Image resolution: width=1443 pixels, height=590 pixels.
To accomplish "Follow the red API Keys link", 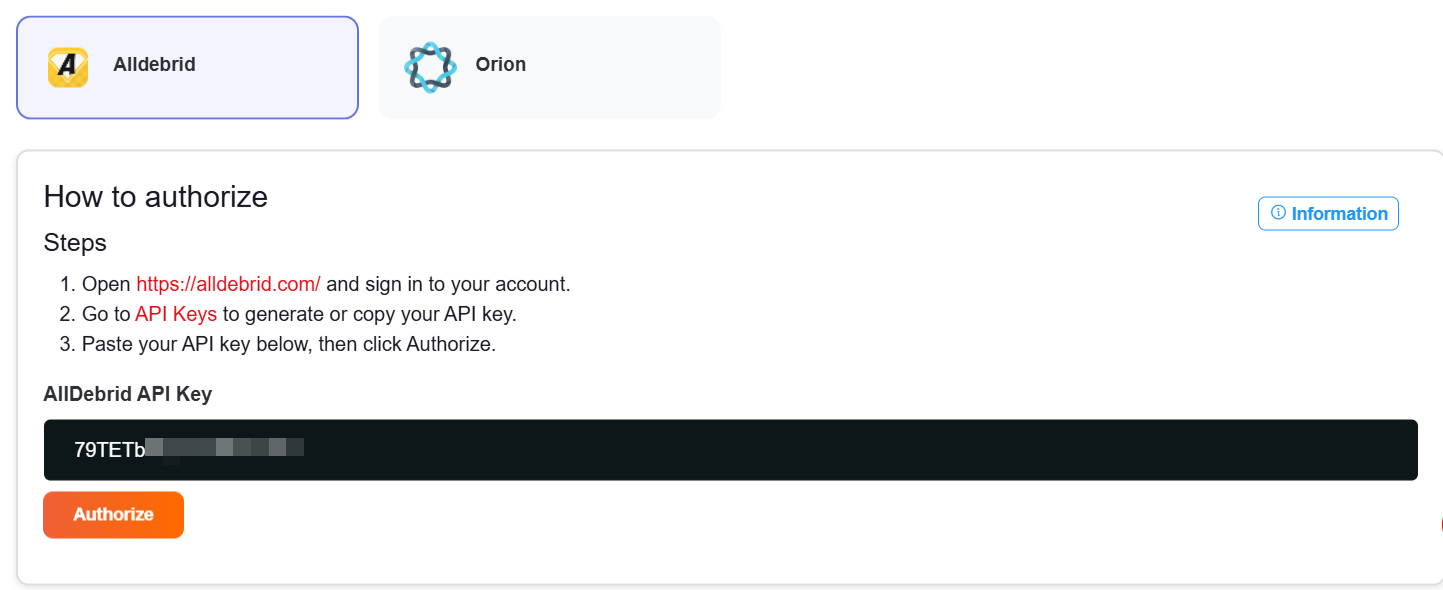I will (176, 314).
